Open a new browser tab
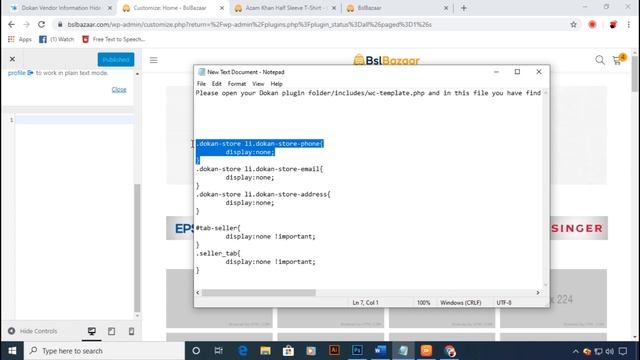The image size is (640, 360). (464, 8)
